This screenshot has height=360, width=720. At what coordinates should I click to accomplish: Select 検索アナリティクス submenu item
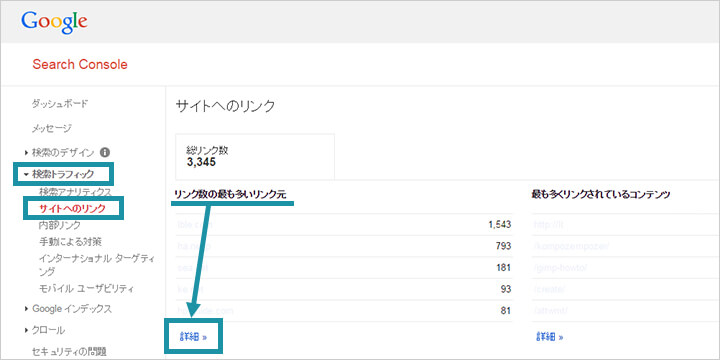click(75, 191)
